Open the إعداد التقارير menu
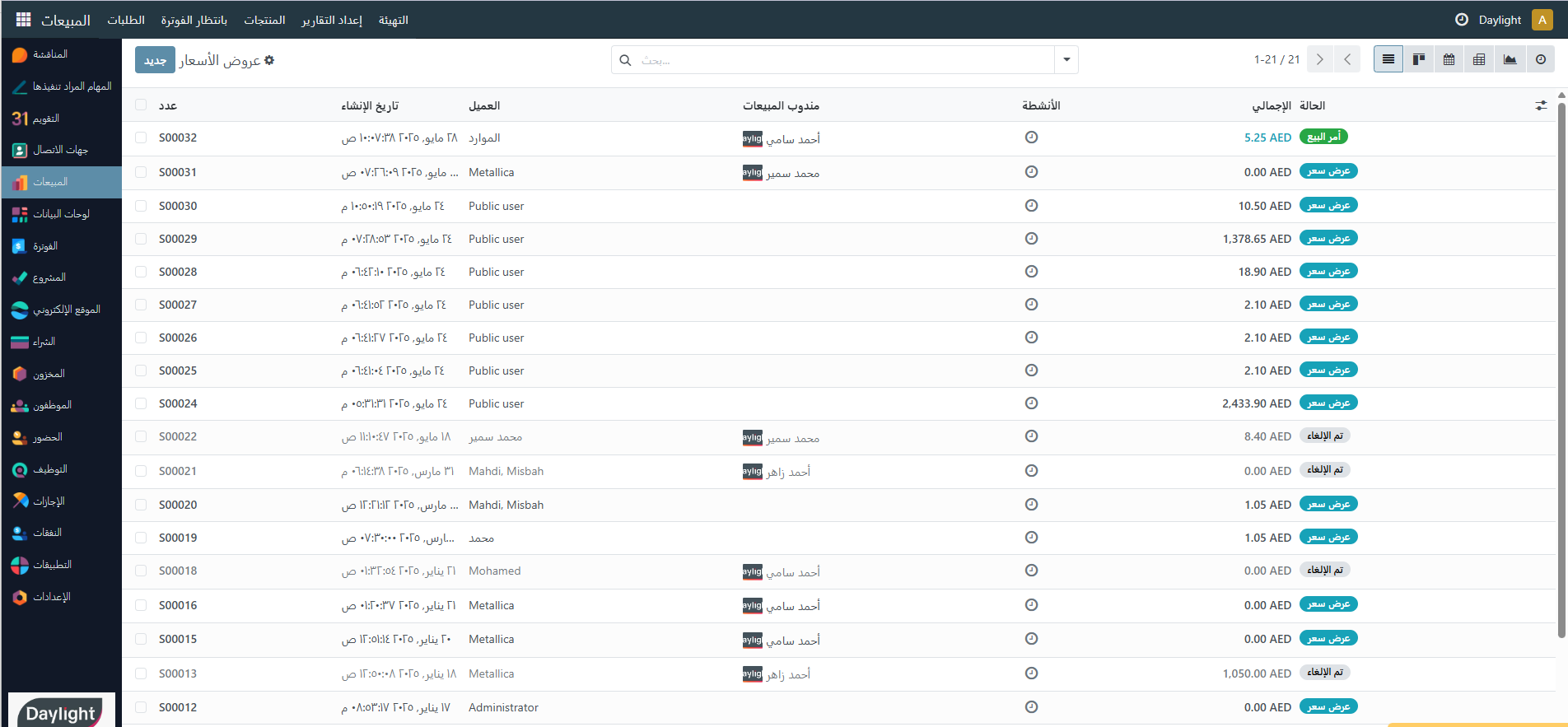Image resolution: width=1568 pixels, height=727 pixels. pyautogui.click(x=331, y=20)
